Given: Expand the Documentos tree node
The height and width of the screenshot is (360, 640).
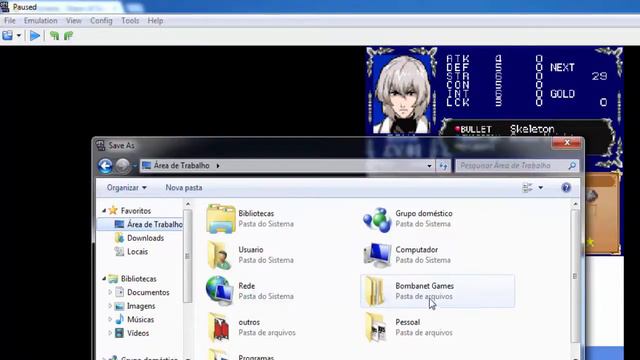Looking at the screenshot, I should point(110,292).
